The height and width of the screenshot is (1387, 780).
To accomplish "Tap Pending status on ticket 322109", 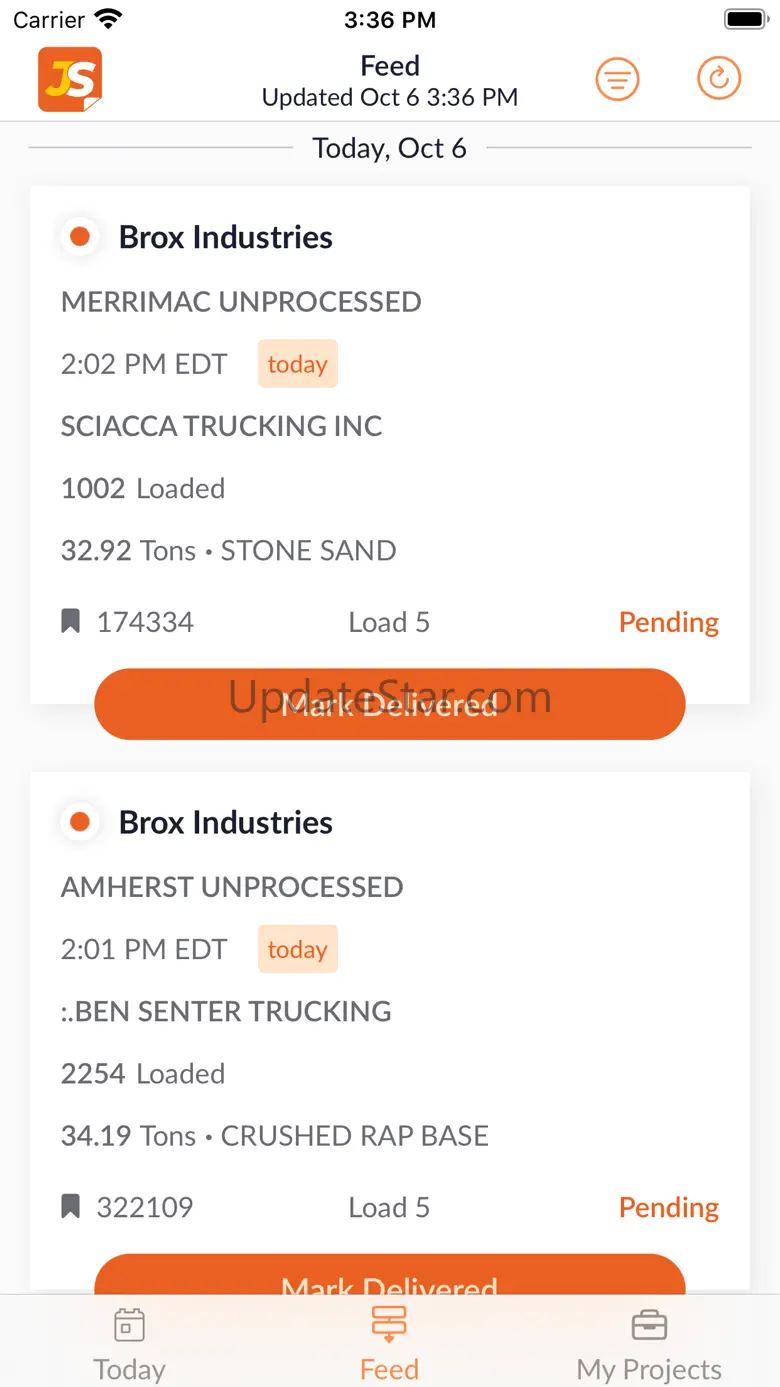I will 668,1207.
